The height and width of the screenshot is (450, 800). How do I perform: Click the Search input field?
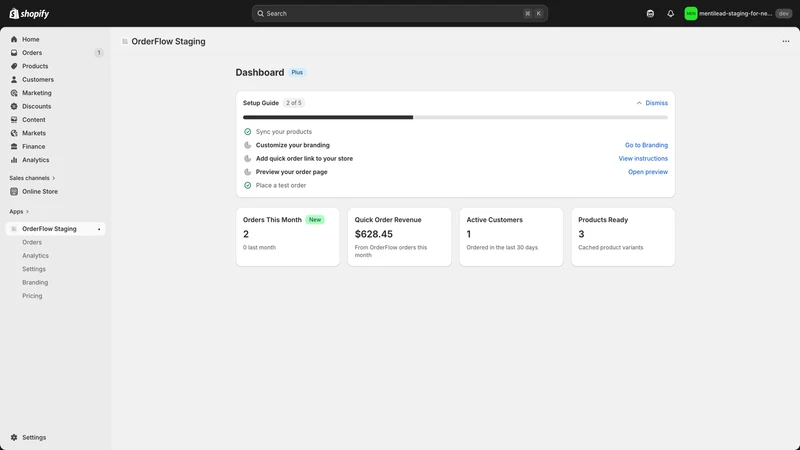(x=399, y=13)
